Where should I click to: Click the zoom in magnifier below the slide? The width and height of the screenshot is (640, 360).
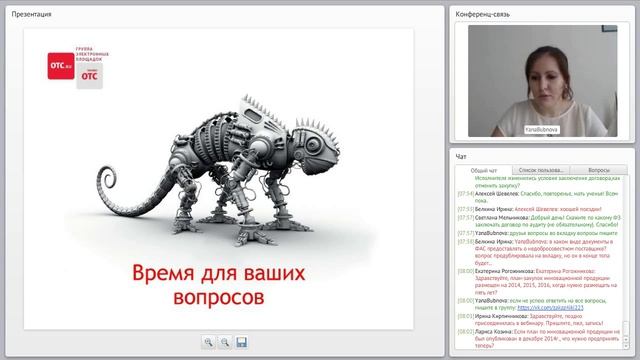209,342
